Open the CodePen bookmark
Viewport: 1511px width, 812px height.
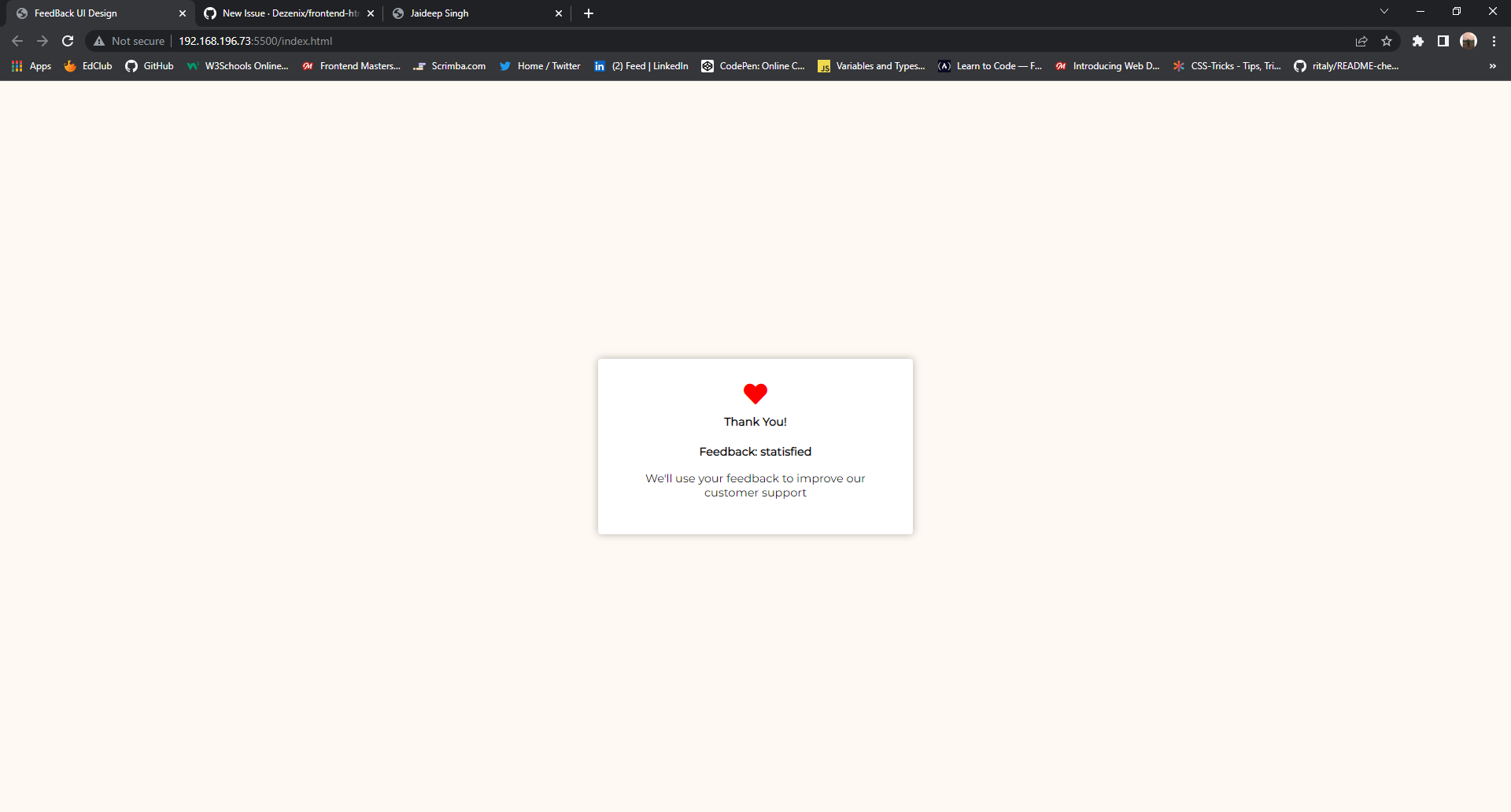(x=752, y=66)
